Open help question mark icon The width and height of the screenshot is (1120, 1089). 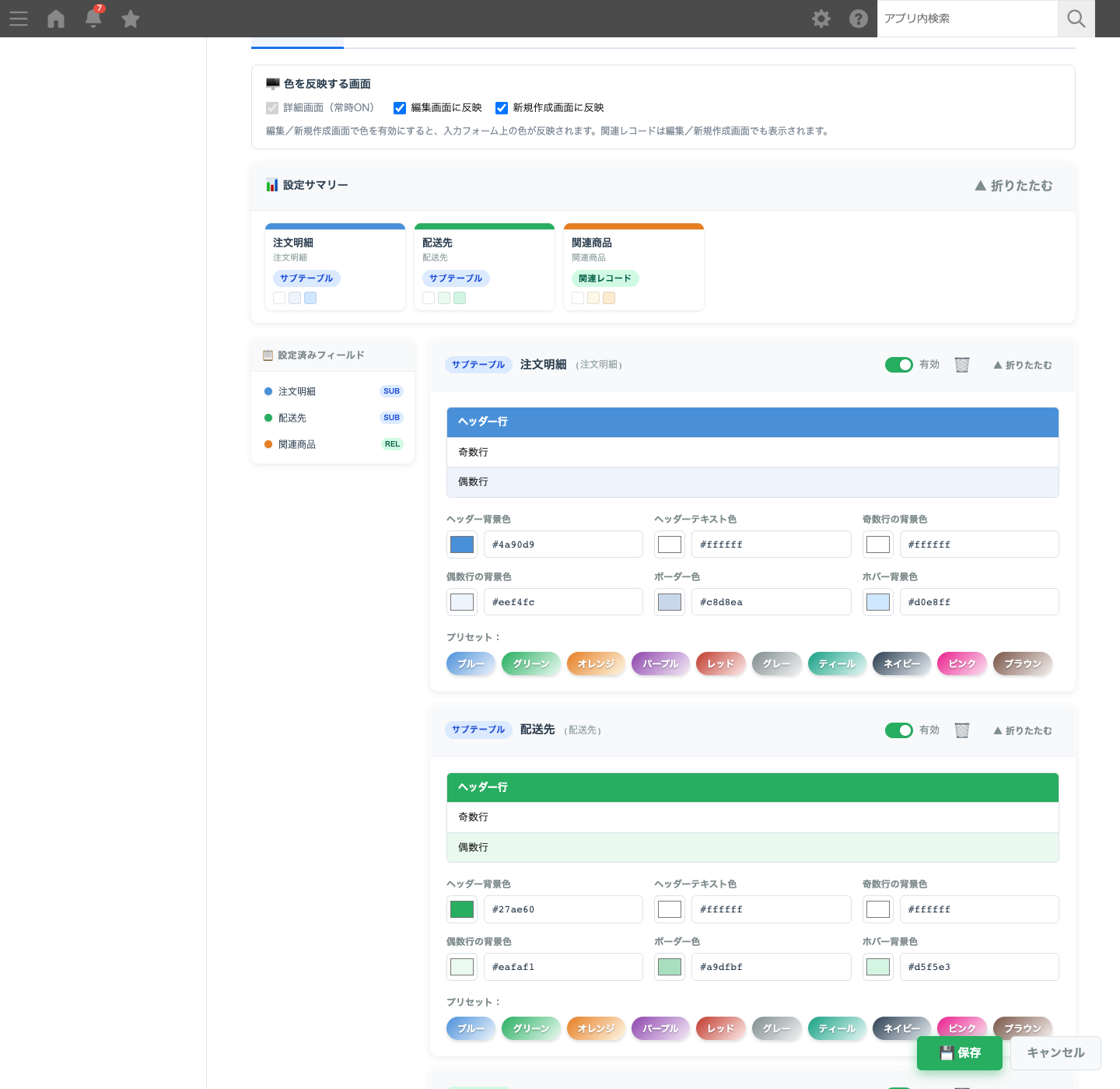point(859,19)
